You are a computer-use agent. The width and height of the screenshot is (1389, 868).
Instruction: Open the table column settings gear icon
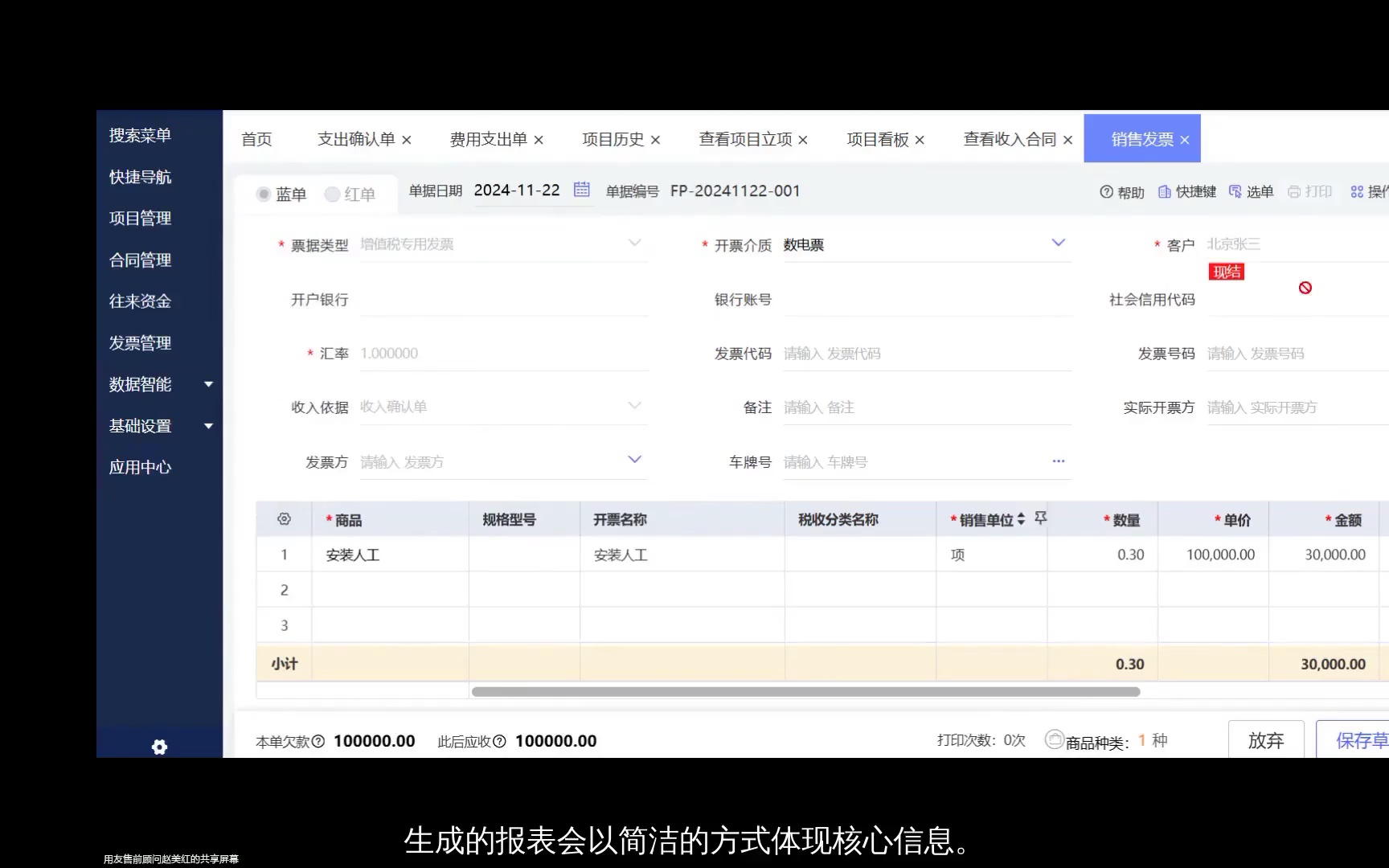point(283,518)
